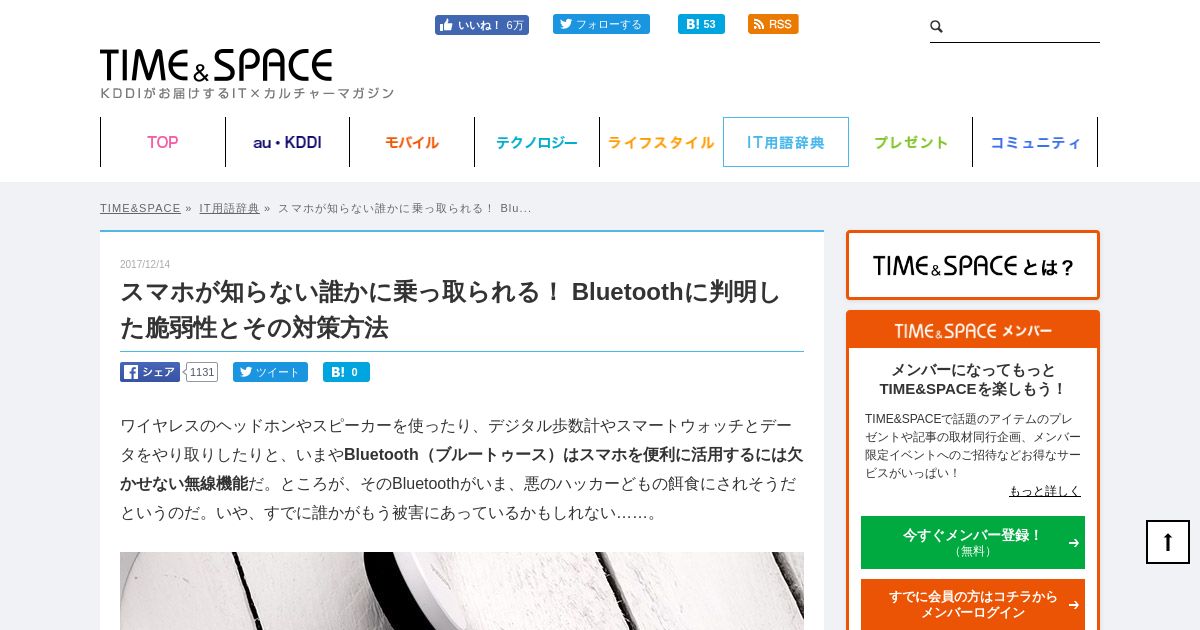Click the IT用語辞典 breadcrumb link
The image size is (1200, 630).
[x=229, y=208]
